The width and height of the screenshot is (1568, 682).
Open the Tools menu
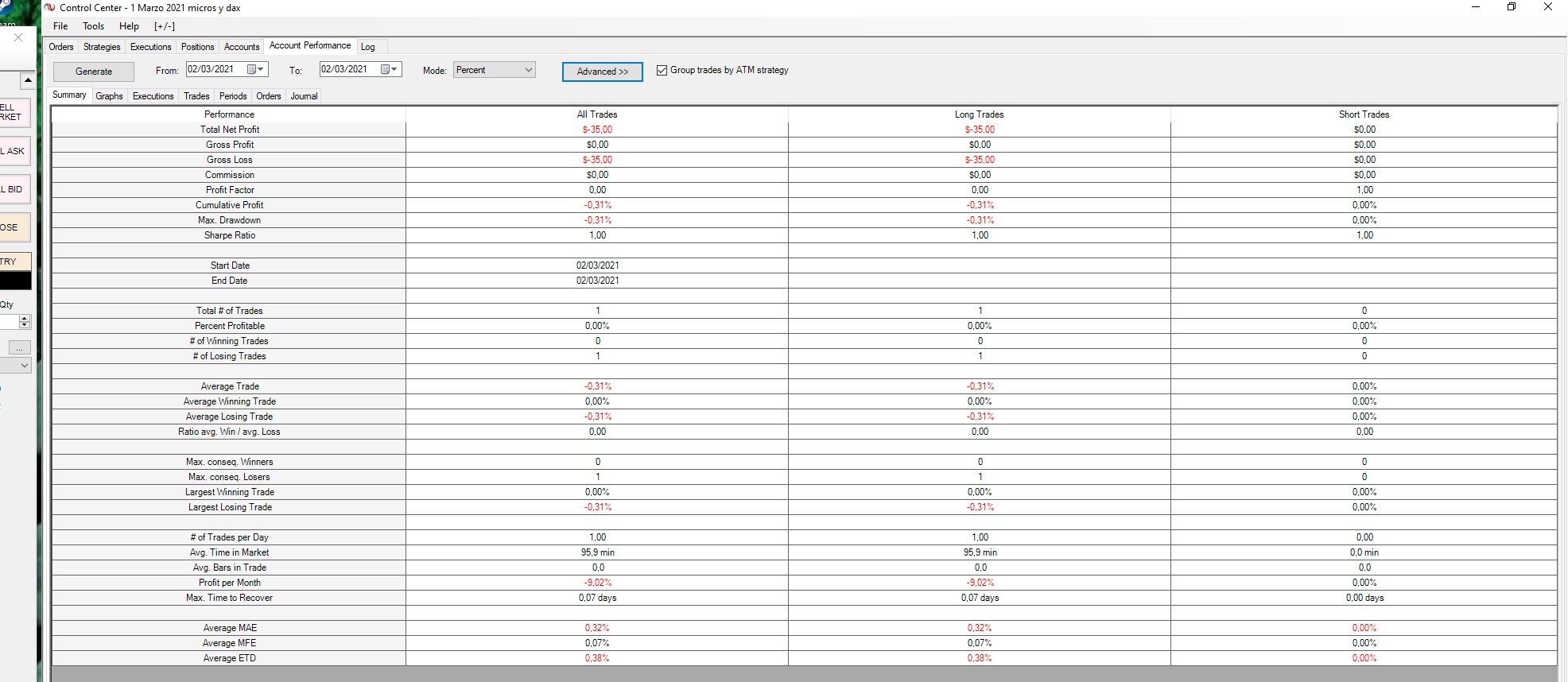coord(93,26)
